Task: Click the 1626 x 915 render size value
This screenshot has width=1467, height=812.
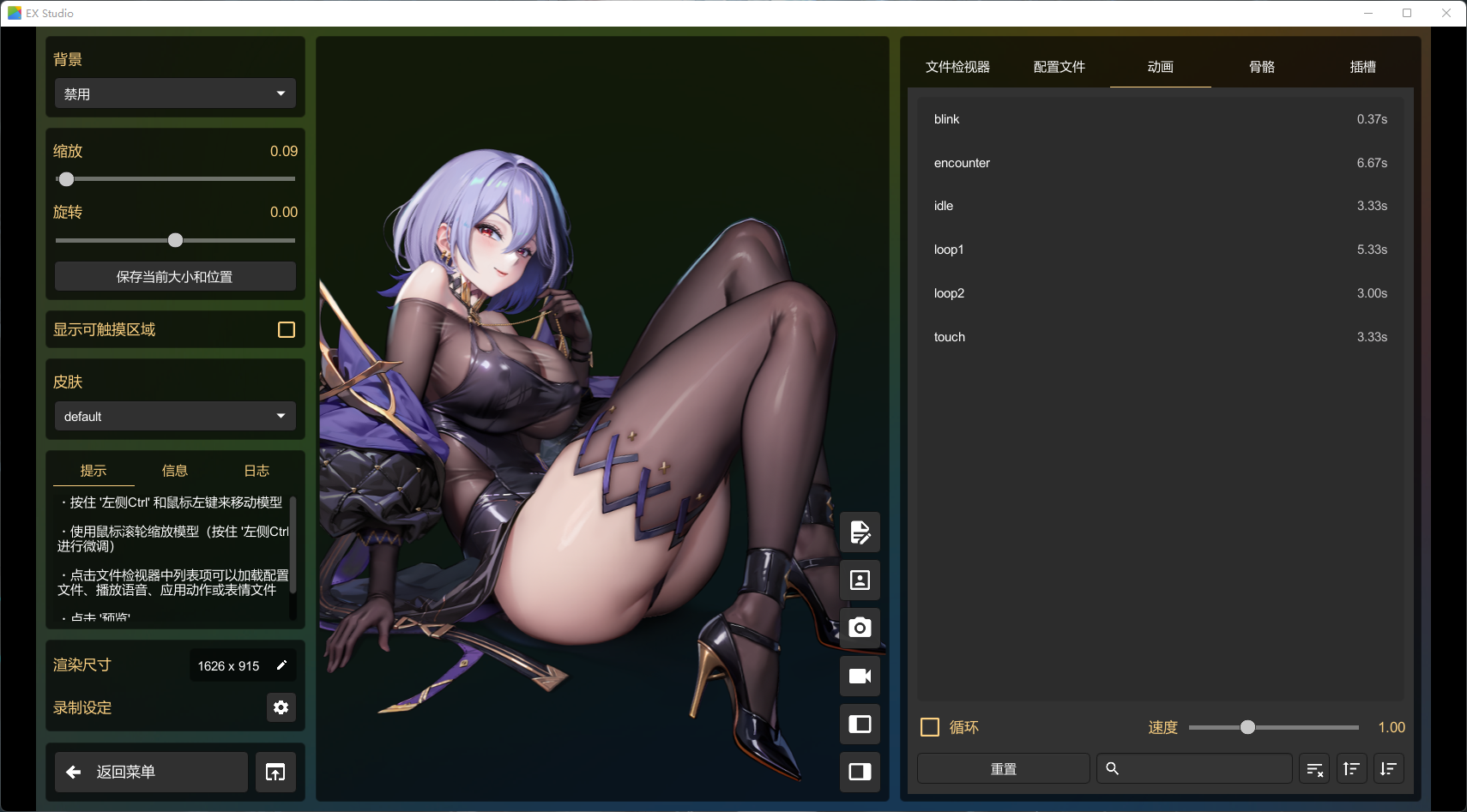Action: tap(228, 666)
